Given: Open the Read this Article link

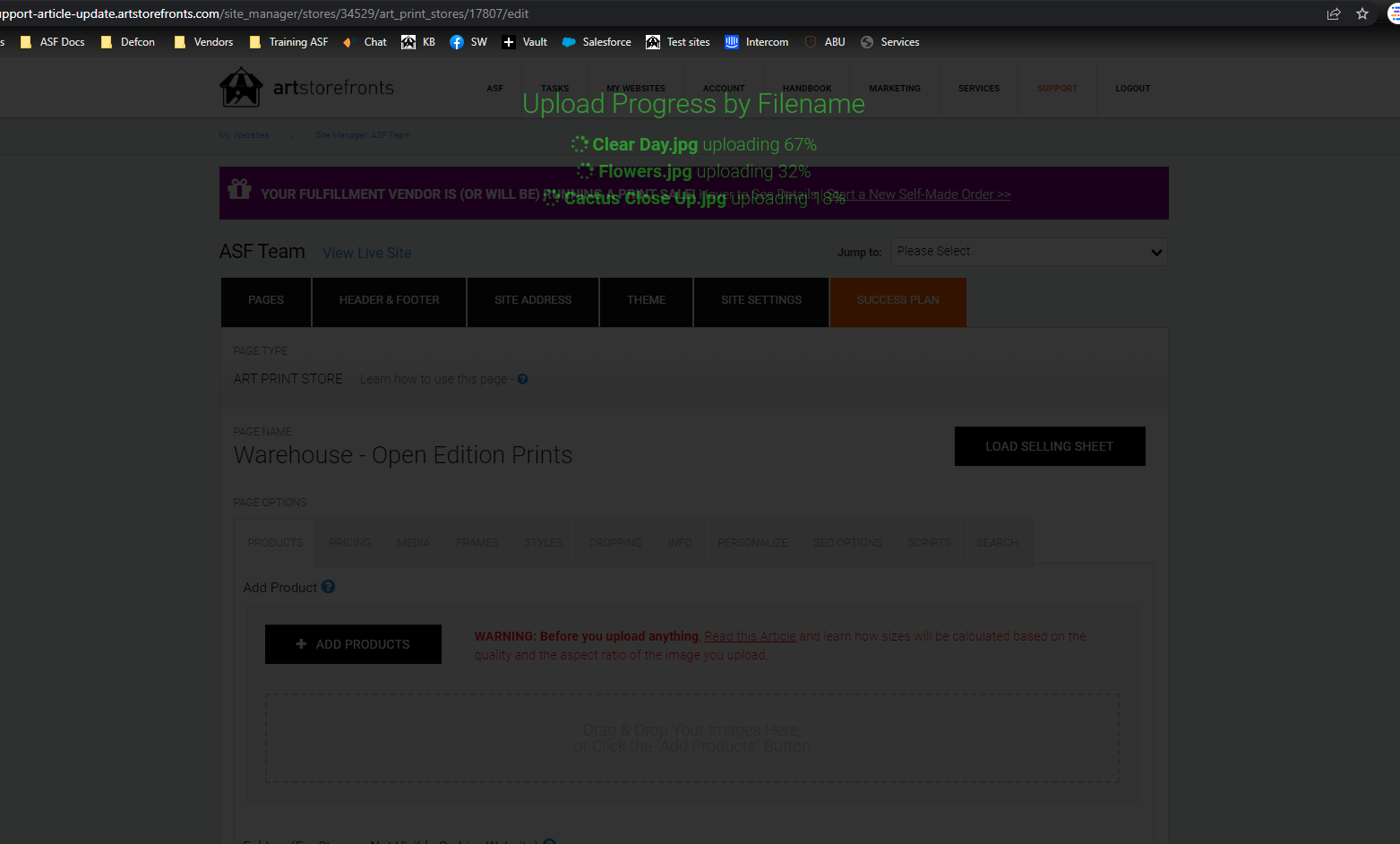Looking at the screenshot, I should tap(750, 636).
